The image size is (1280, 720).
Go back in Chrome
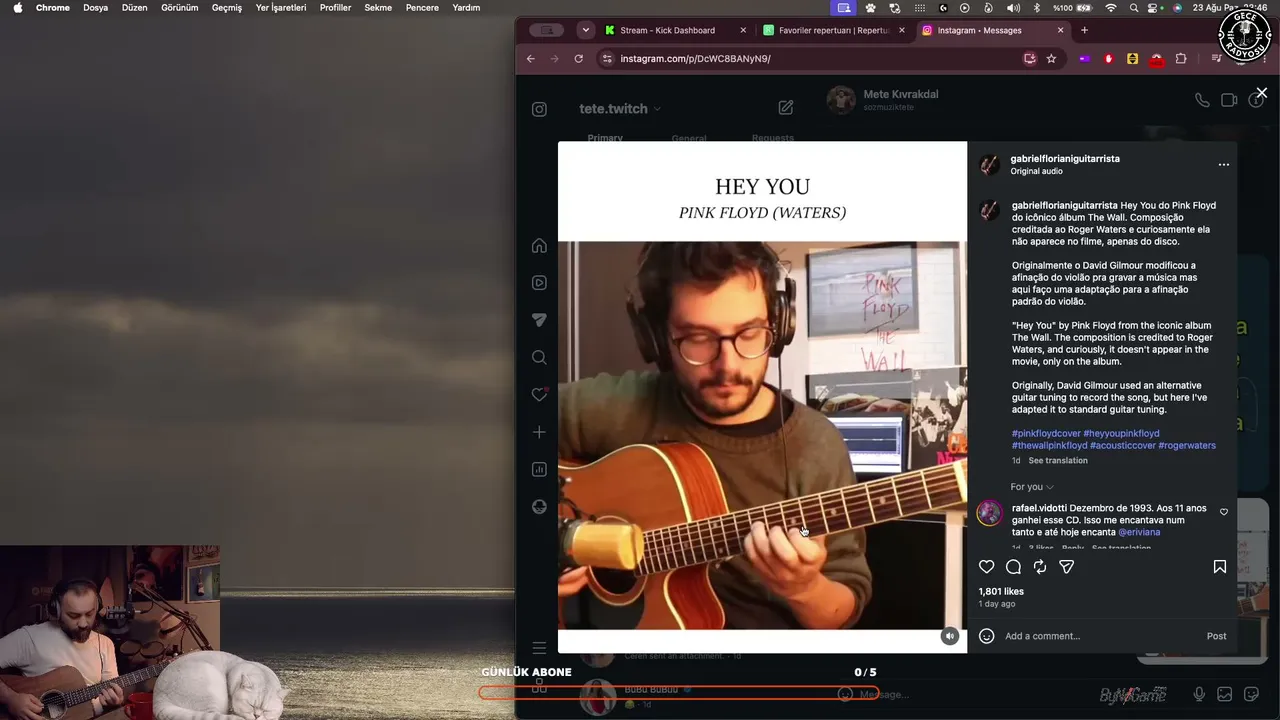coord(531,59)
